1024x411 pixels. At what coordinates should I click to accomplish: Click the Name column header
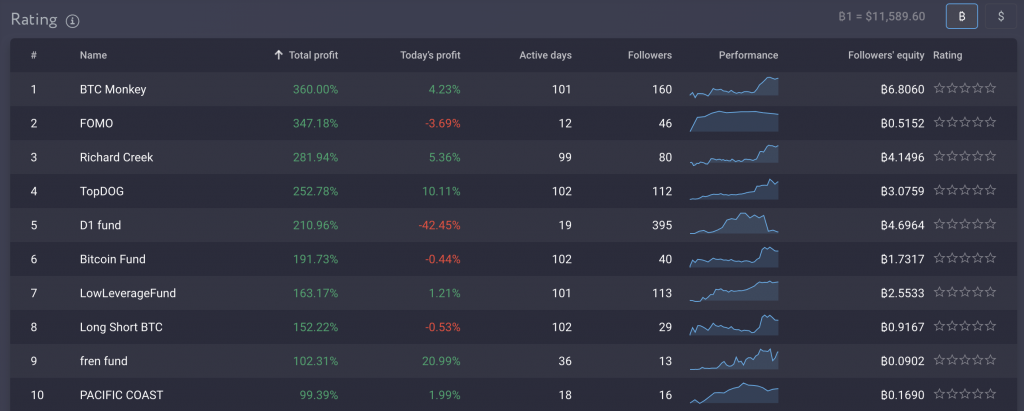tap(93, 55)
